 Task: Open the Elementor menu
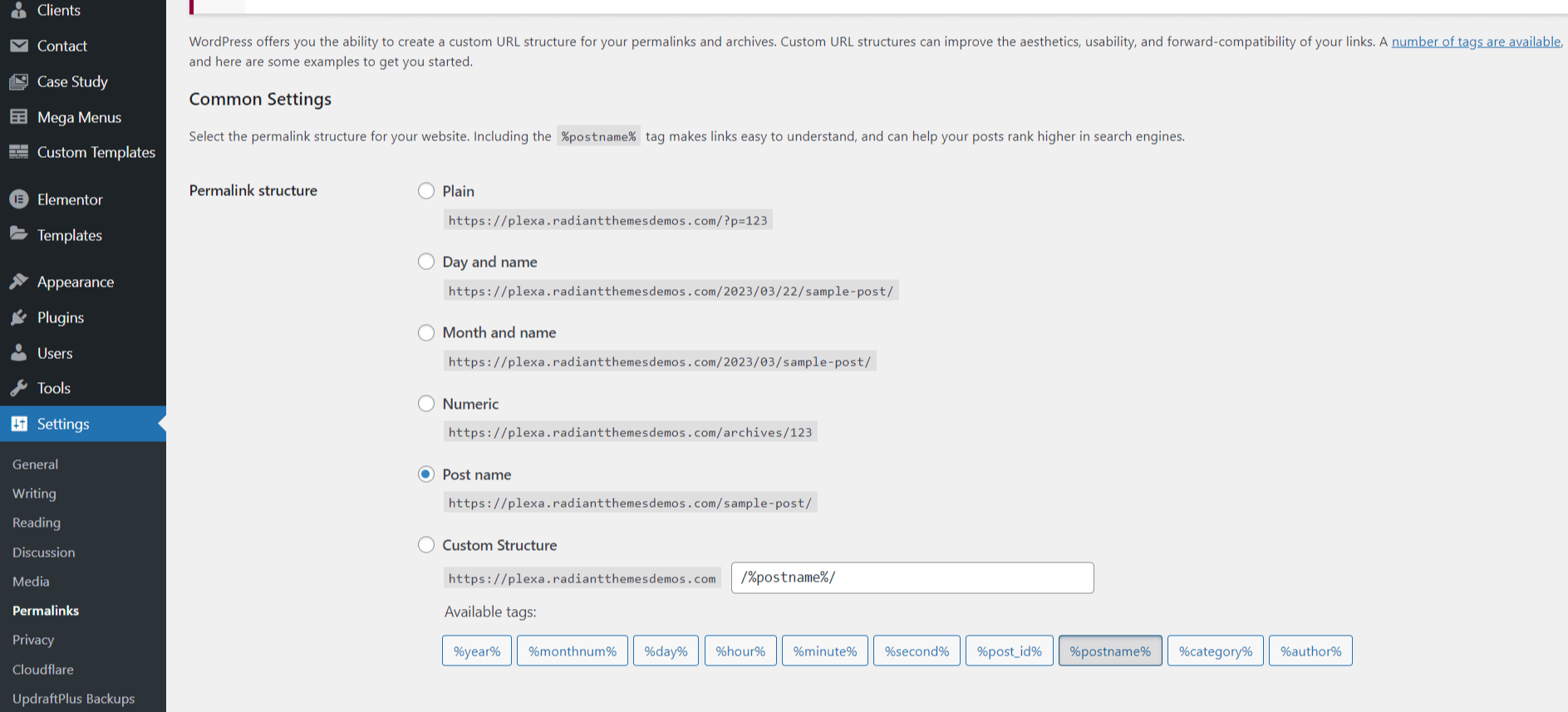click(70, 199)
